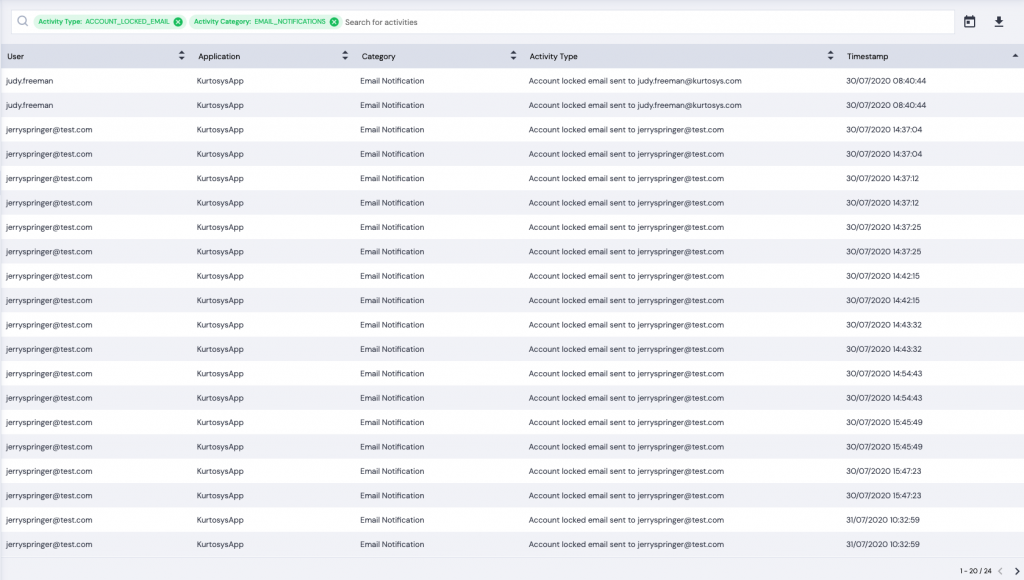
Task: Select the first 30/07/2020 08:40:44 timestamp
Action: click(x=886, y=81)
